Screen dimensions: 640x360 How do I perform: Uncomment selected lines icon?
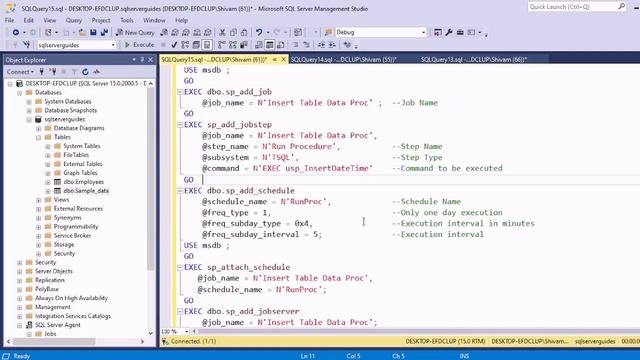tap(307, 45)
